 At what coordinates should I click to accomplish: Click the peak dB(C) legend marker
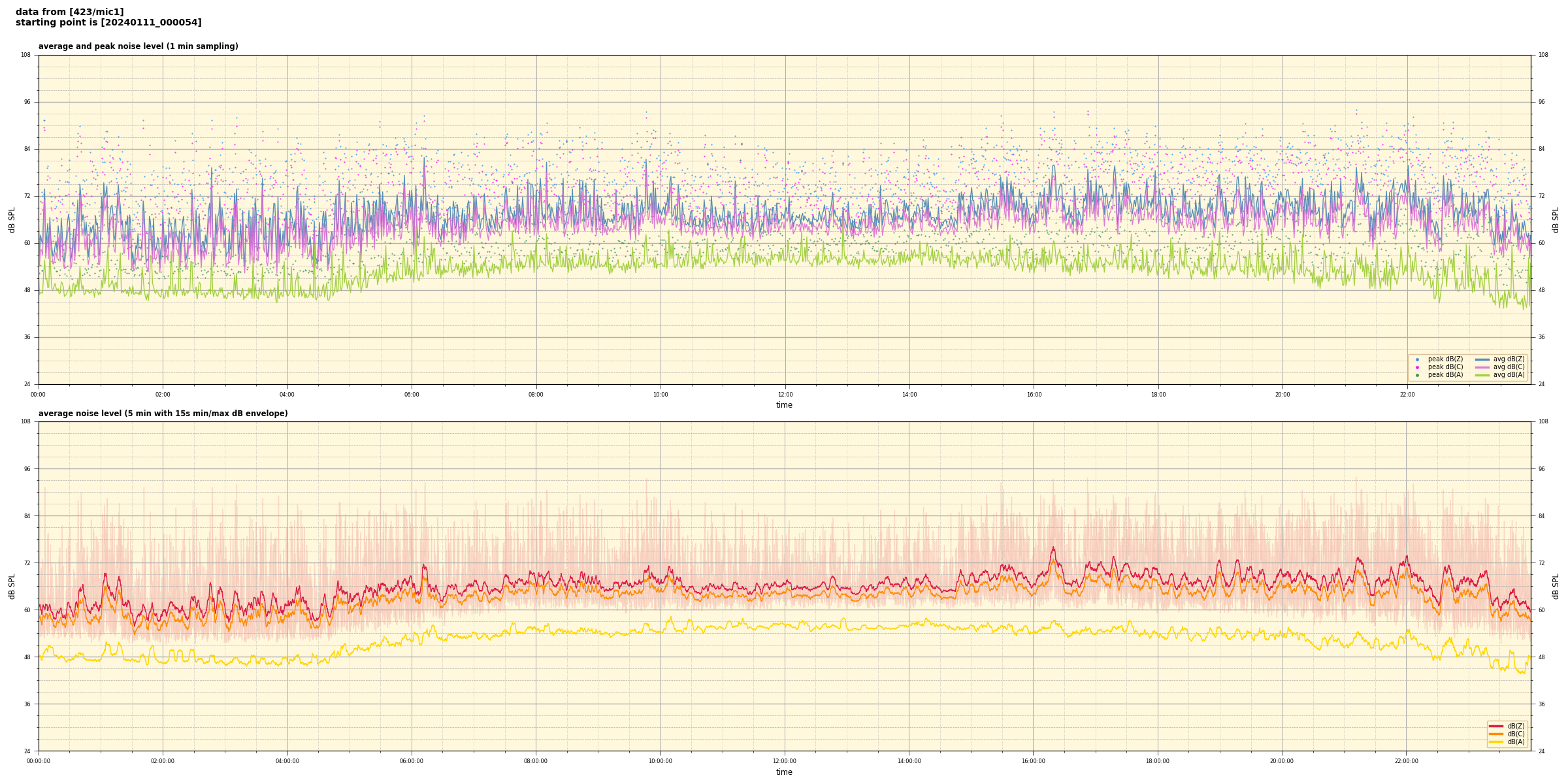tap(1417, 367)
